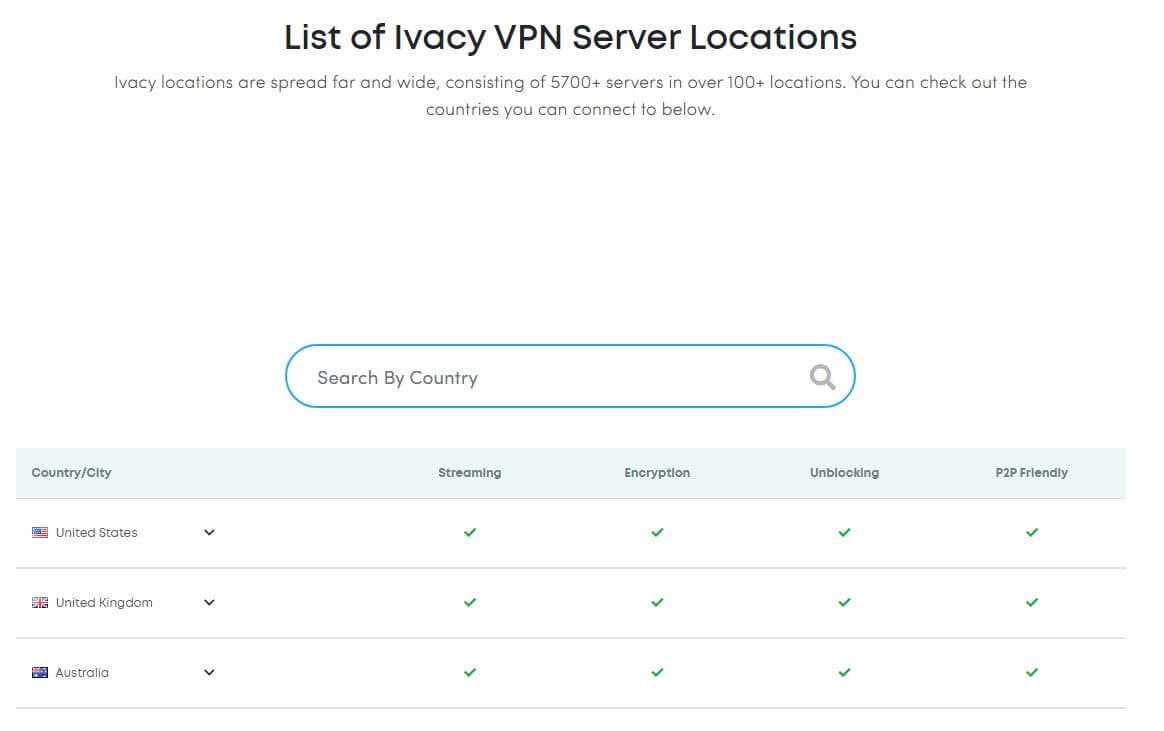Click the magnifier search icon

click(x=822, y=377)
